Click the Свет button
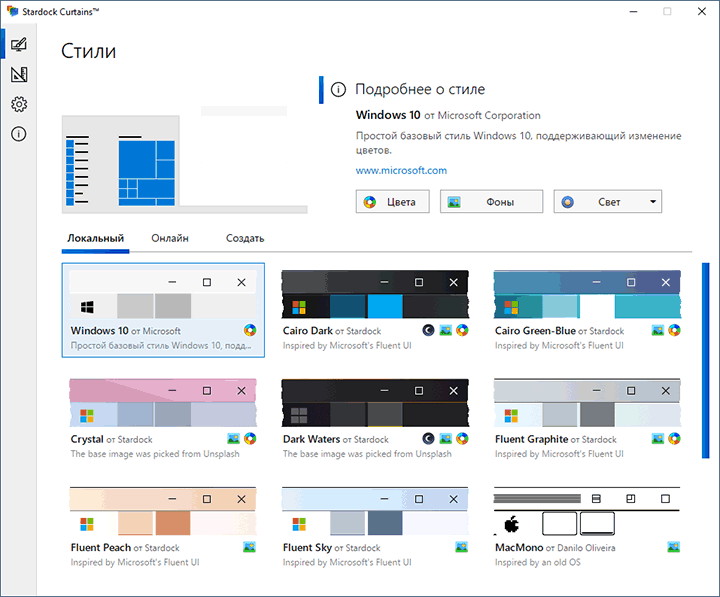The width and height of the screenshot is (720, 597). pyautogui.click(x=608, y=202)
